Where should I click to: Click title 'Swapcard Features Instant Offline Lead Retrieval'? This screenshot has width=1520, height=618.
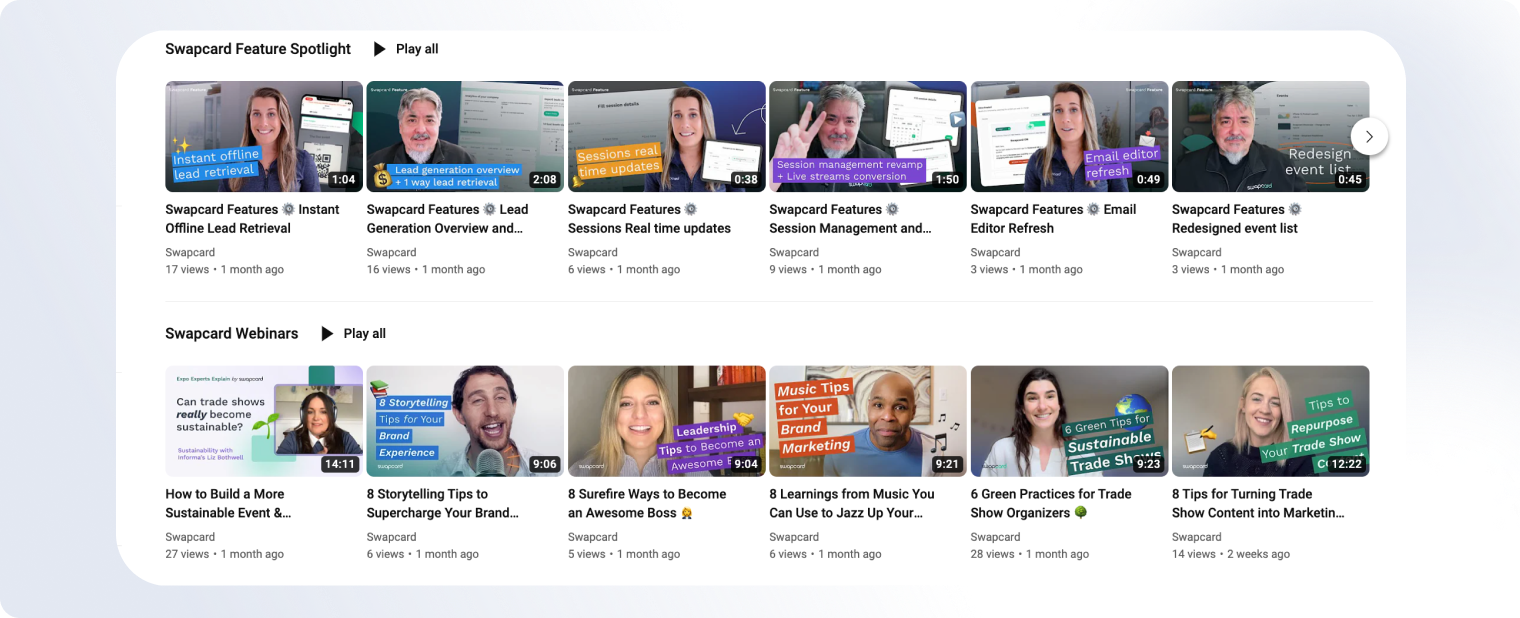252,219
